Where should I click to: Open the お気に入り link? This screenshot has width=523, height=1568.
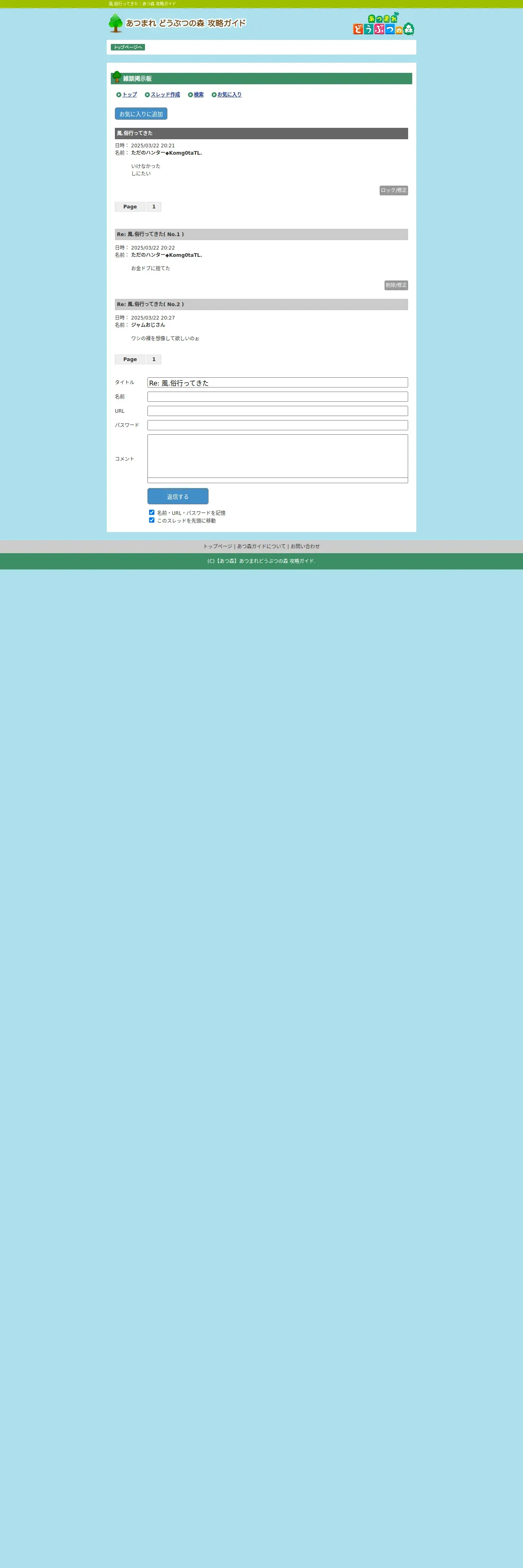pos(230,95)
